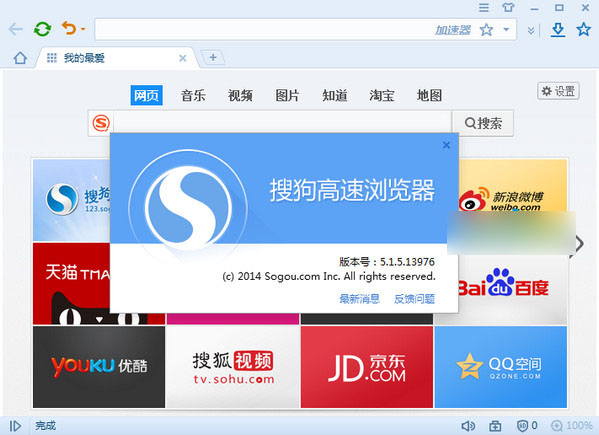The height and width of the screenshot is (435, 599).
Task: Open the QQ空间 Qzone tile
Action: [x=501, y=367]
